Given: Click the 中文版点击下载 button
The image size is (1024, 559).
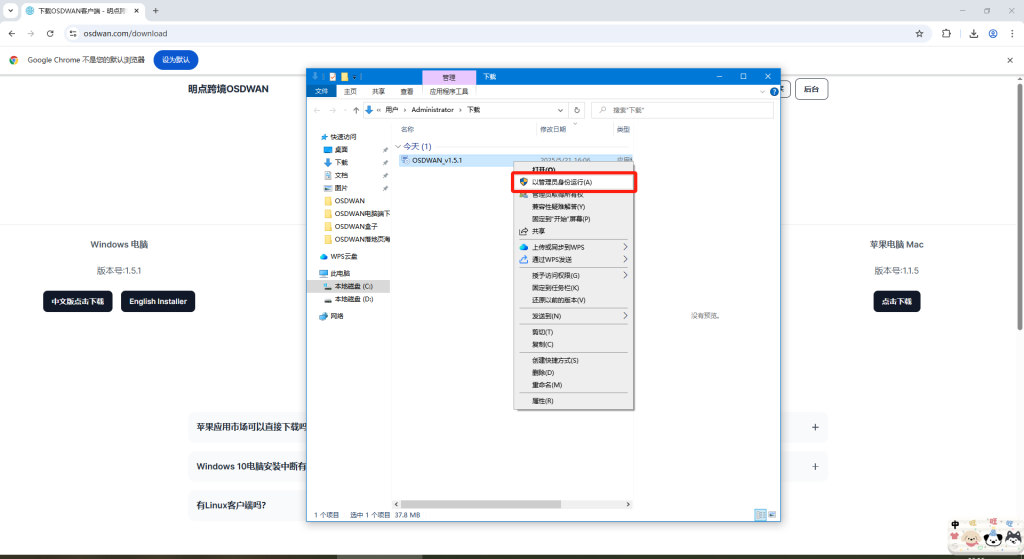Looking at the screenshot, I should tap(78, 301).
